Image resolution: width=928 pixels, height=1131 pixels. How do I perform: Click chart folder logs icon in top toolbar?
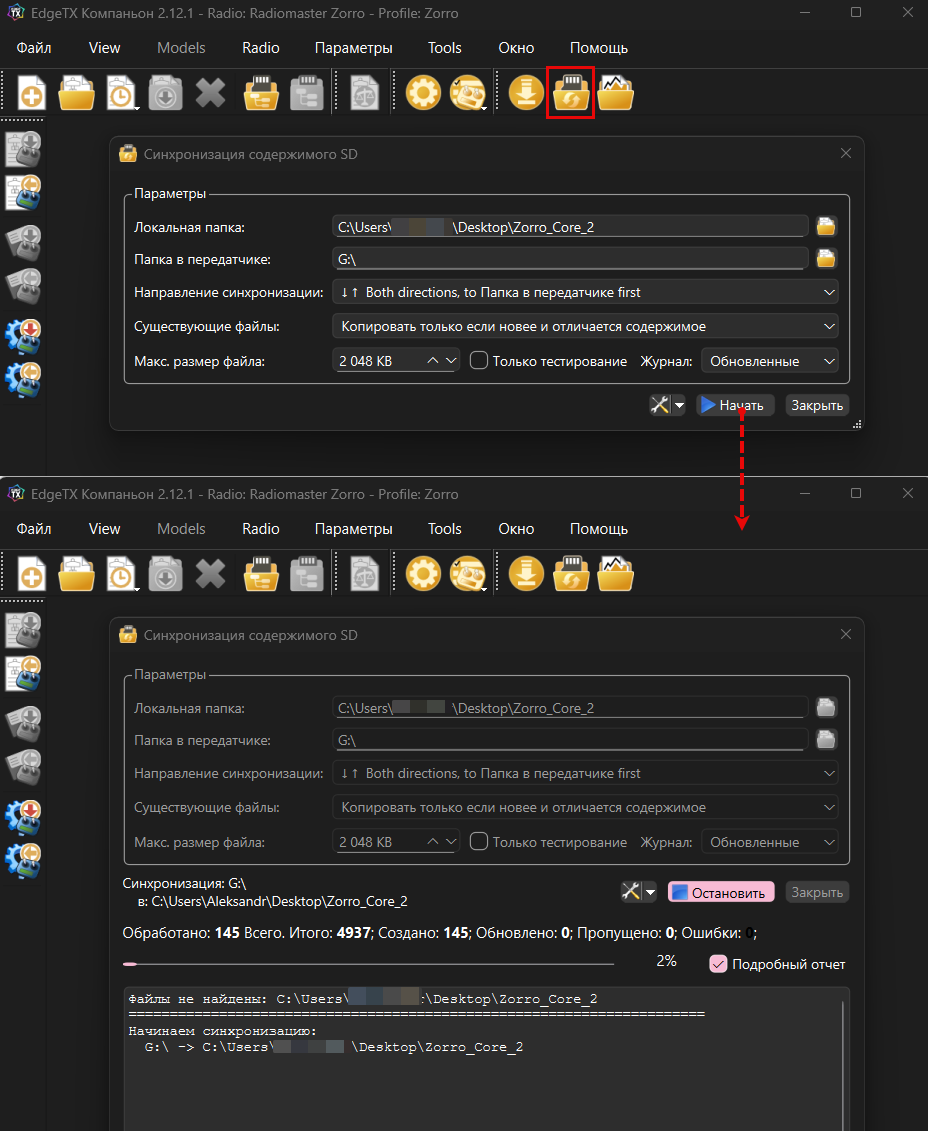click(x=615, y=92)
